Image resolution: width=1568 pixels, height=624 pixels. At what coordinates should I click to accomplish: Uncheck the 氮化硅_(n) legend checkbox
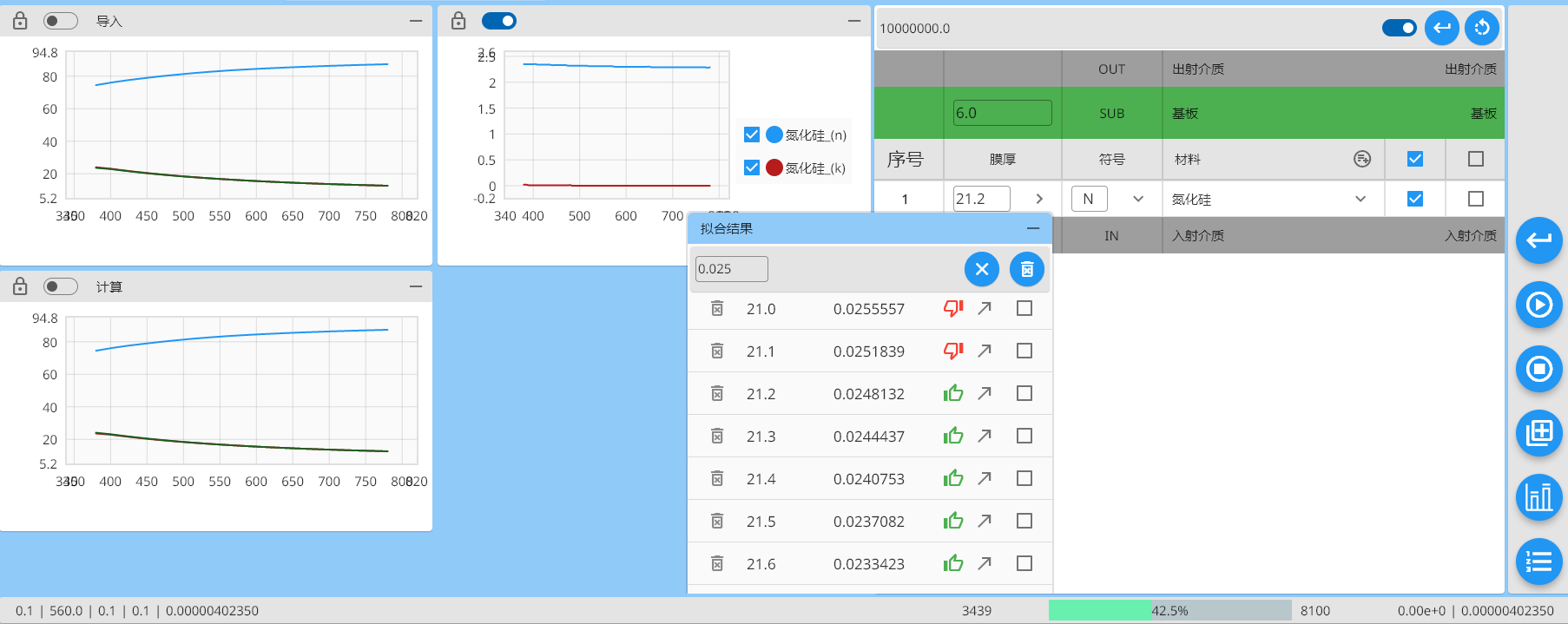752,135
